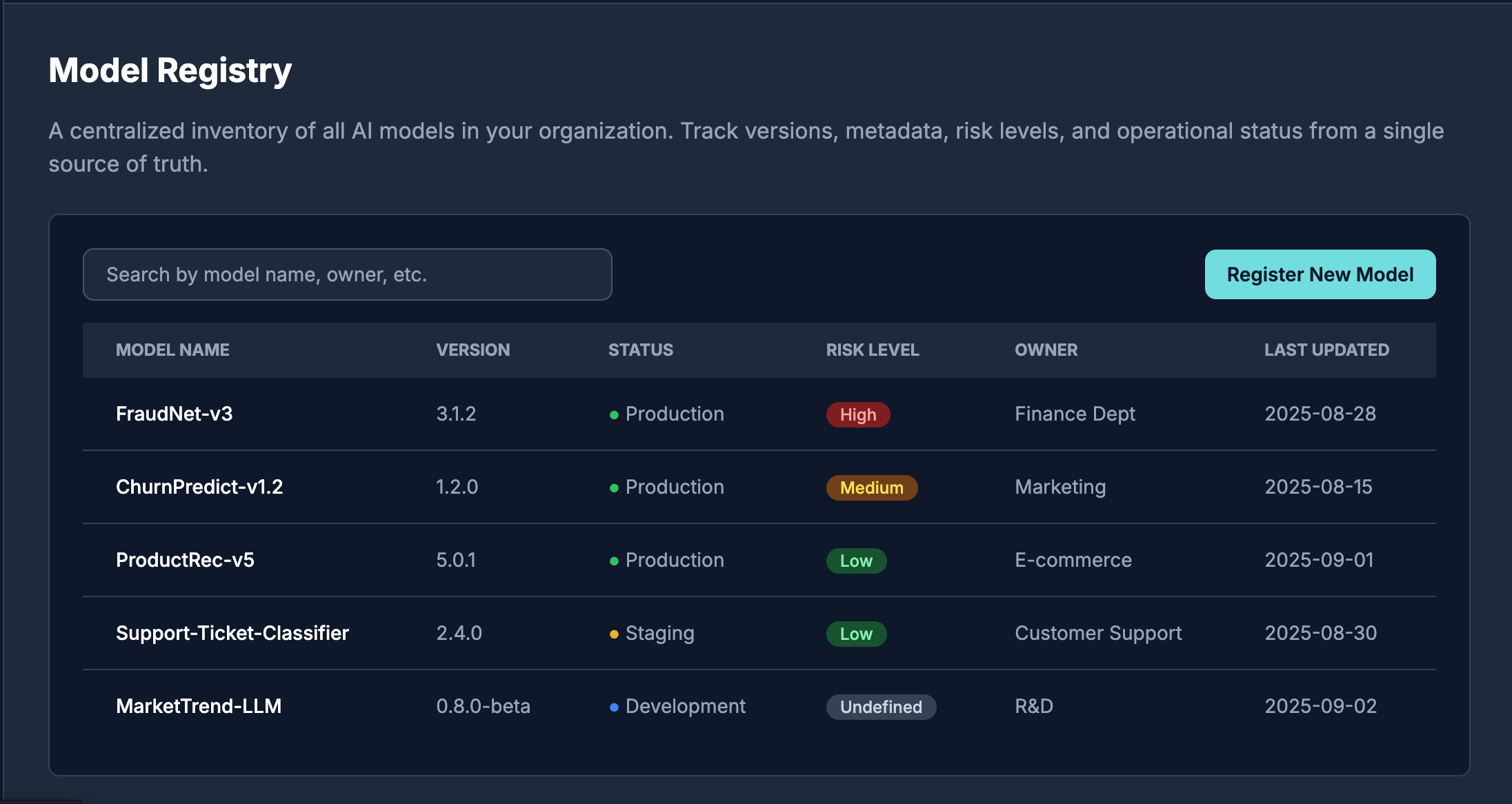Image resolution: width=1512 pixels, height=804 pixels.
Task: Click the blue Development status dot for MarketTrend-LLM
Action: [614, 707]
